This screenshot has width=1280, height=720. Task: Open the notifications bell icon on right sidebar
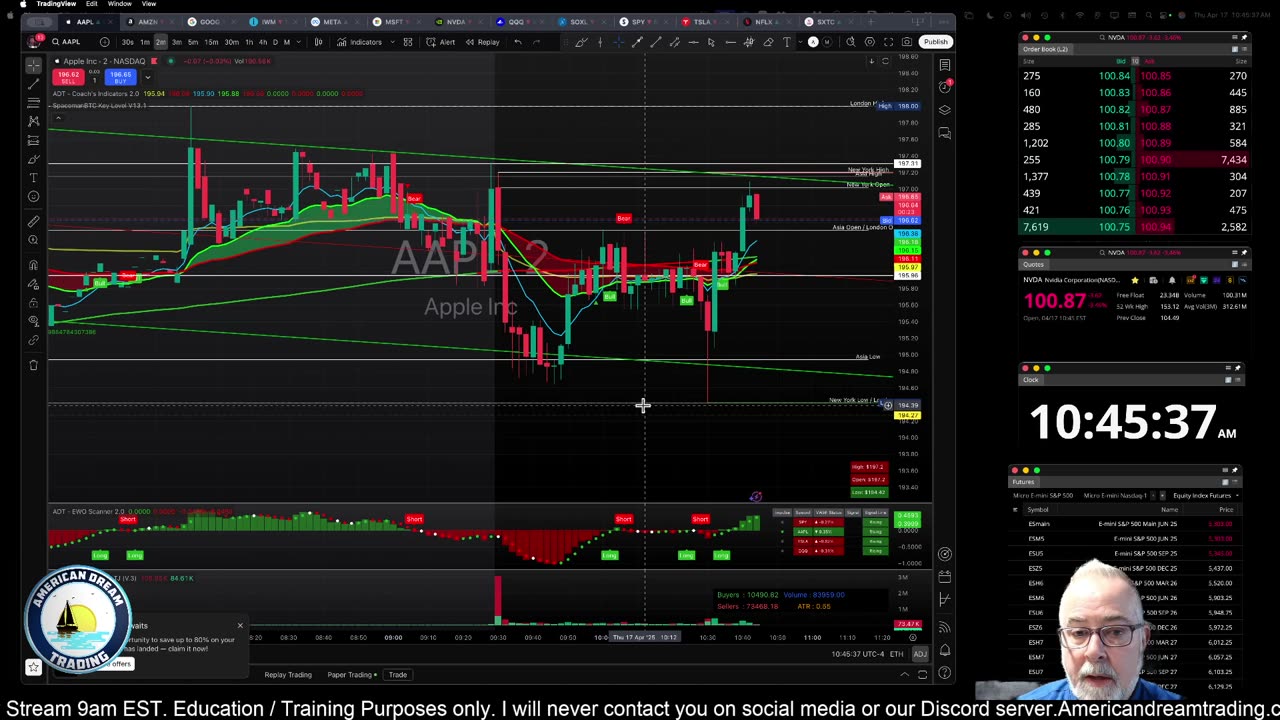[x=944, y=650]
